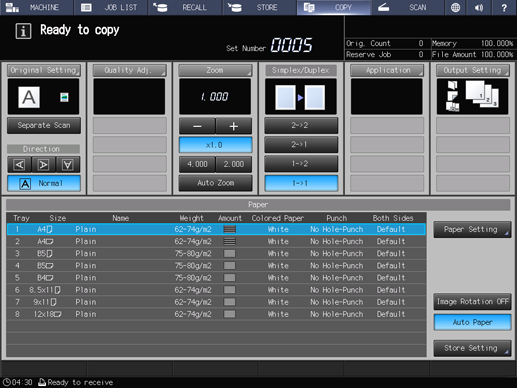Switch to the JOB LIST tab

pos(111,7)
